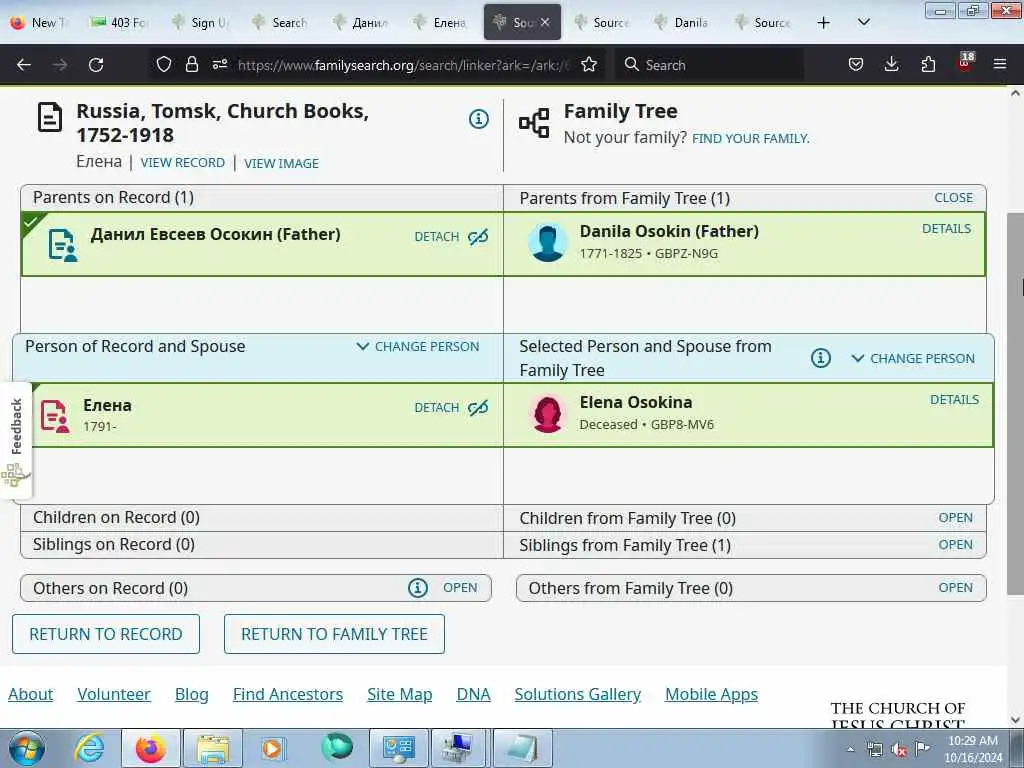Reload the page
The image size is (1024, 768).
click(x=96, y=65)
